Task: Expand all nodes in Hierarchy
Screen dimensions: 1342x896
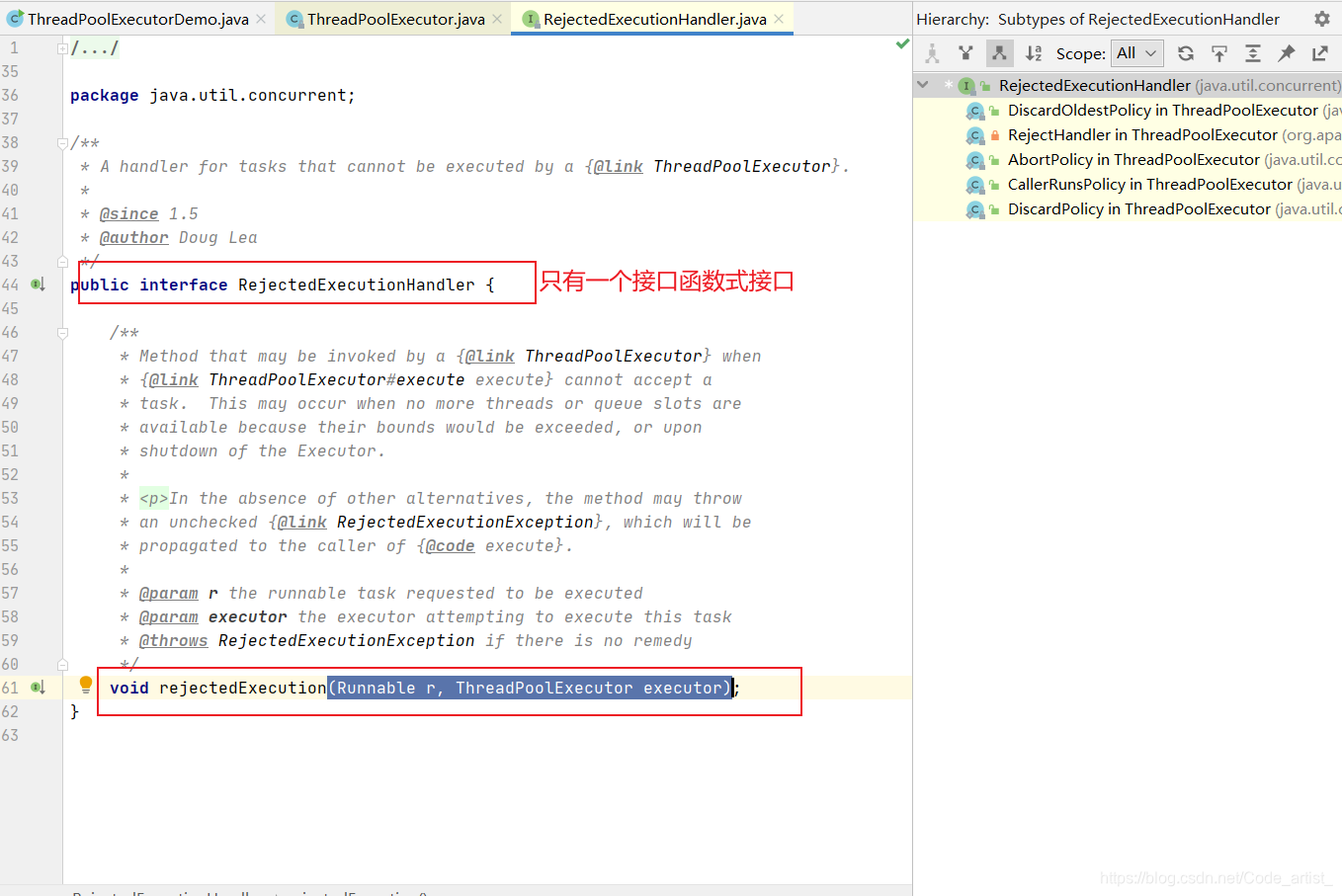Action: [x=1253, y=53]
